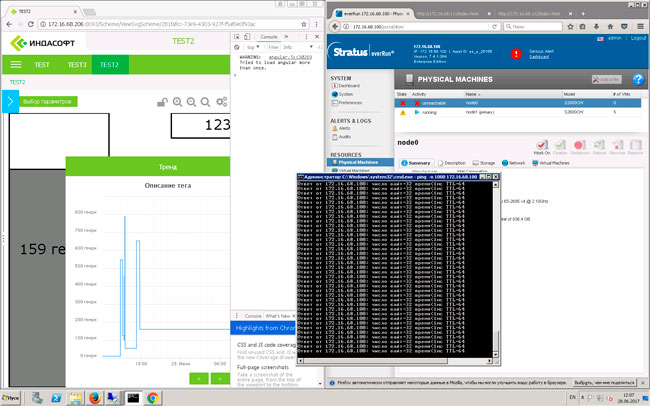Open the Summary tab for node0
The width and height of the screenshot is (650, 406).
tap(416, 163)
